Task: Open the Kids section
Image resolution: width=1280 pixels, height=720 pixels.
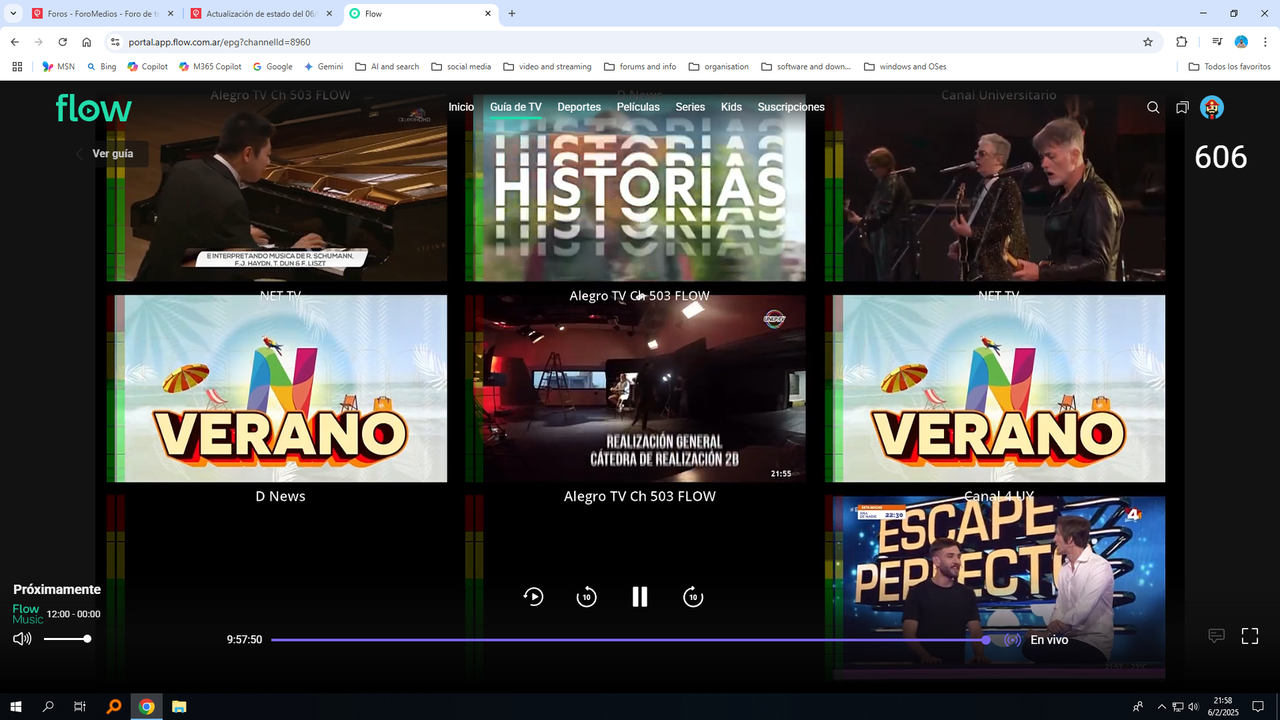Action: pos(731,107)
